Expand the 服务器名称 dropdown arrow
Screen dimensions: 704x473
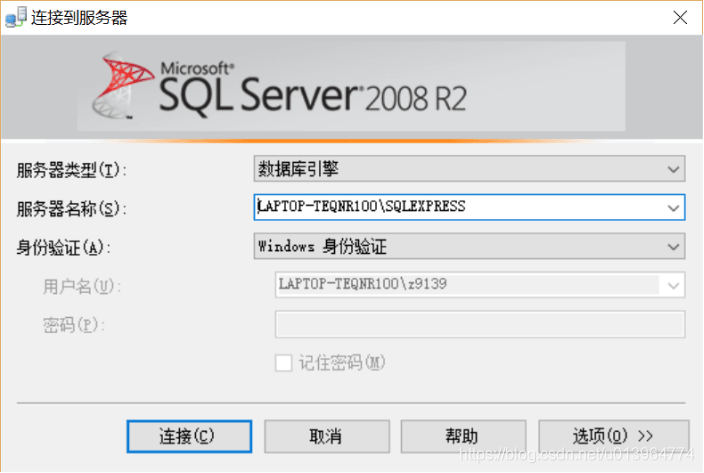coord(673,208)
